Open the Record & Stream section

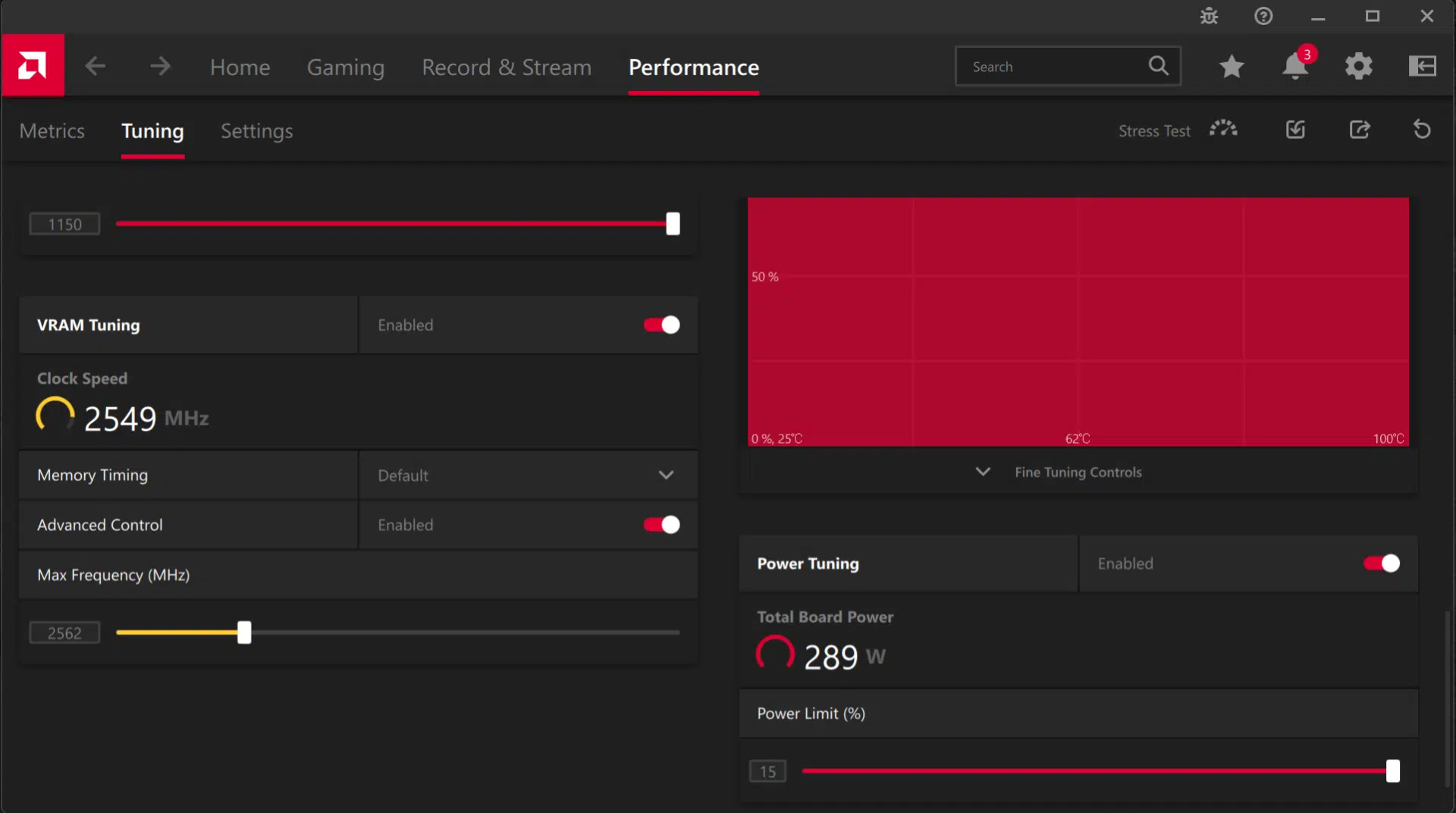tap(506, 67)
